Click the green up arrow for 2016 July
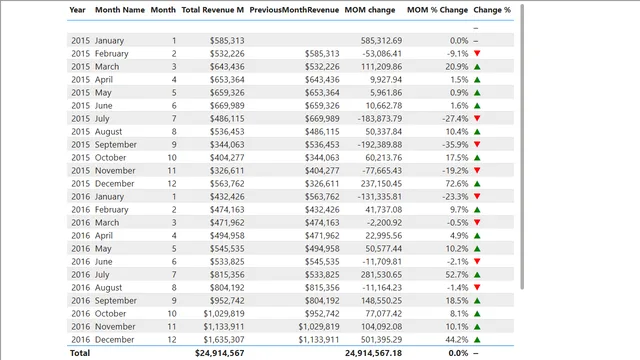 (x=477, y=275)
